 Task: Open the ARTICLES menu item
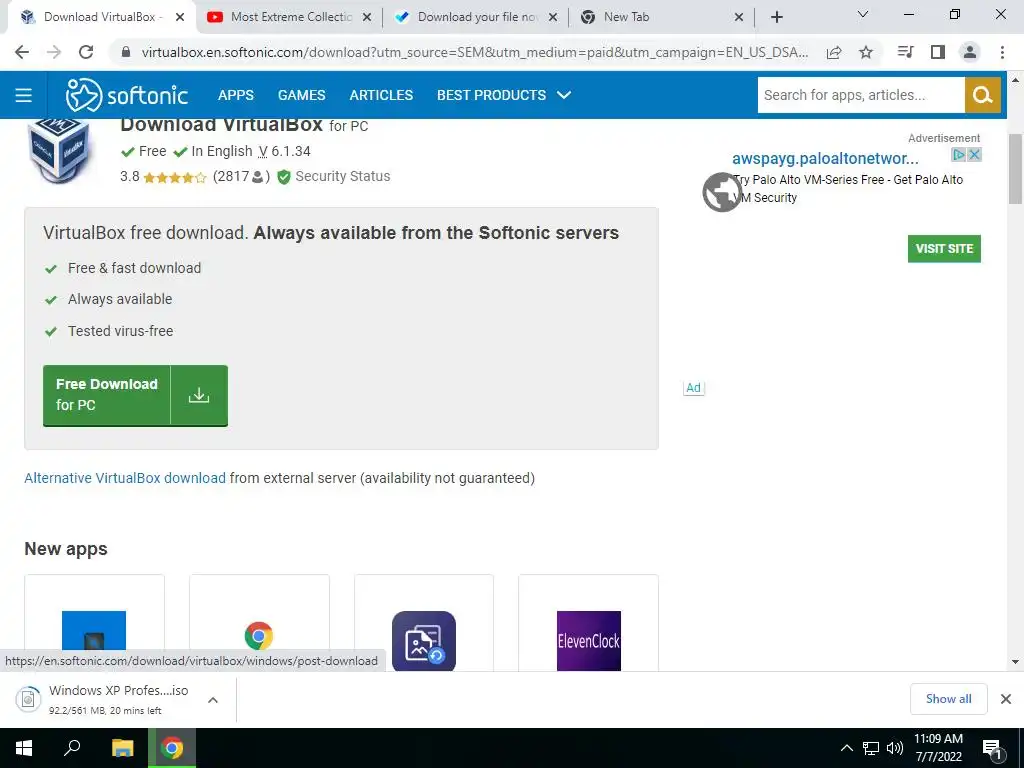click(381, 95)
